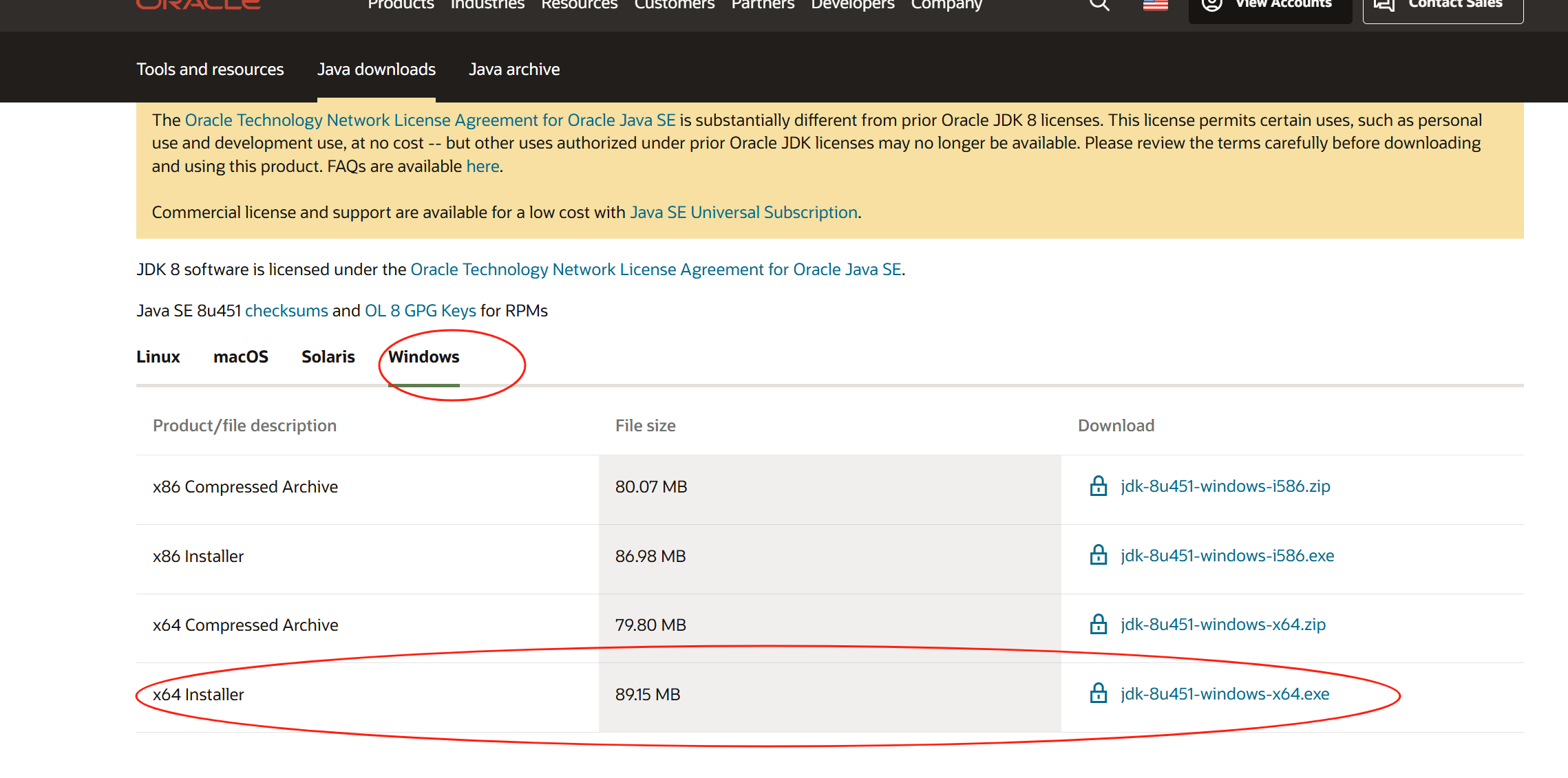This screenshot has width=1568, height=778.
Task: Select the Oracle logo
Action: 198,5
